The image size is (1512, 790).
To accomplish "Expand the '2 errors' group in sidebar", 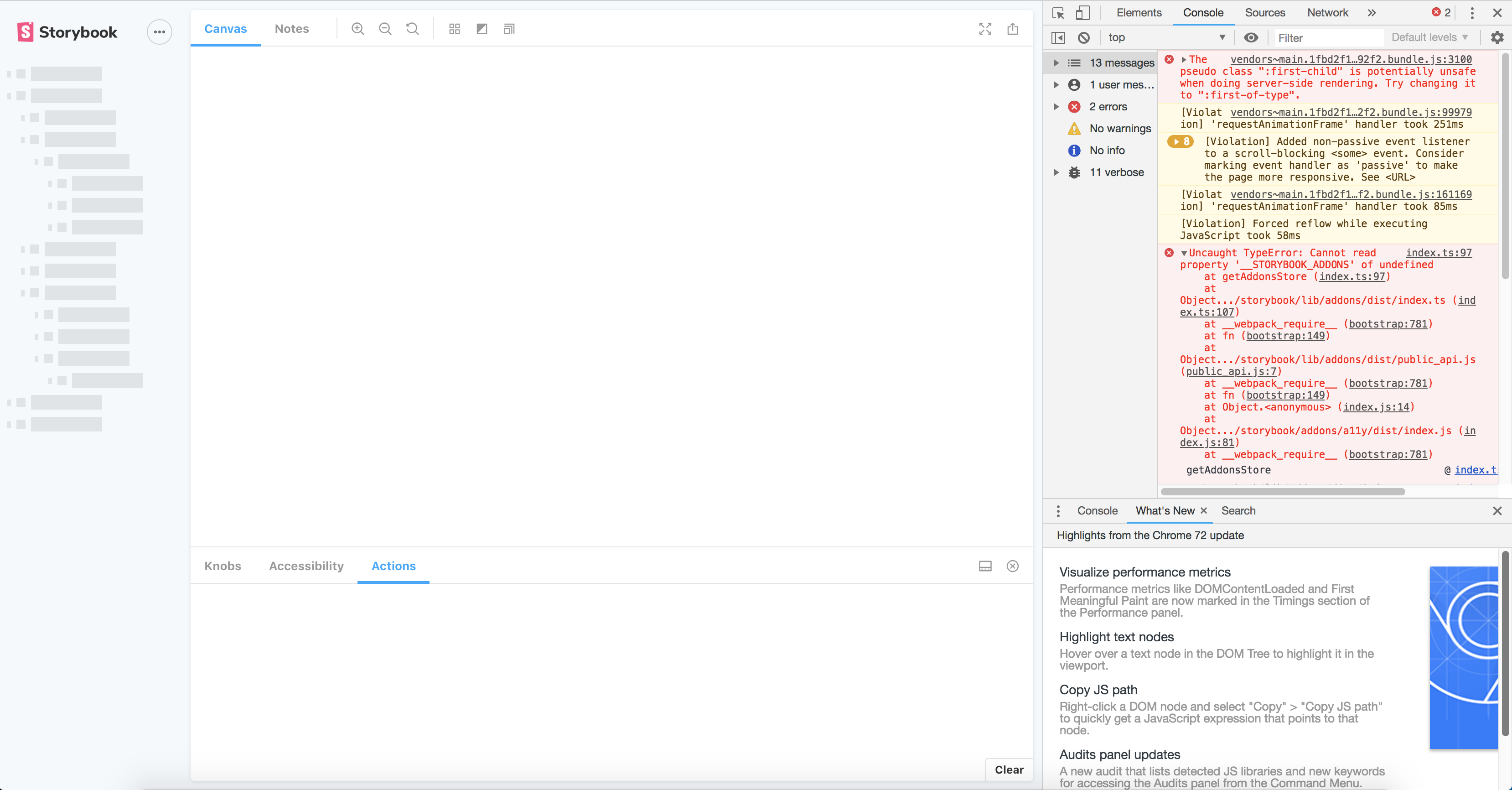I will (x=1056, y=106).
